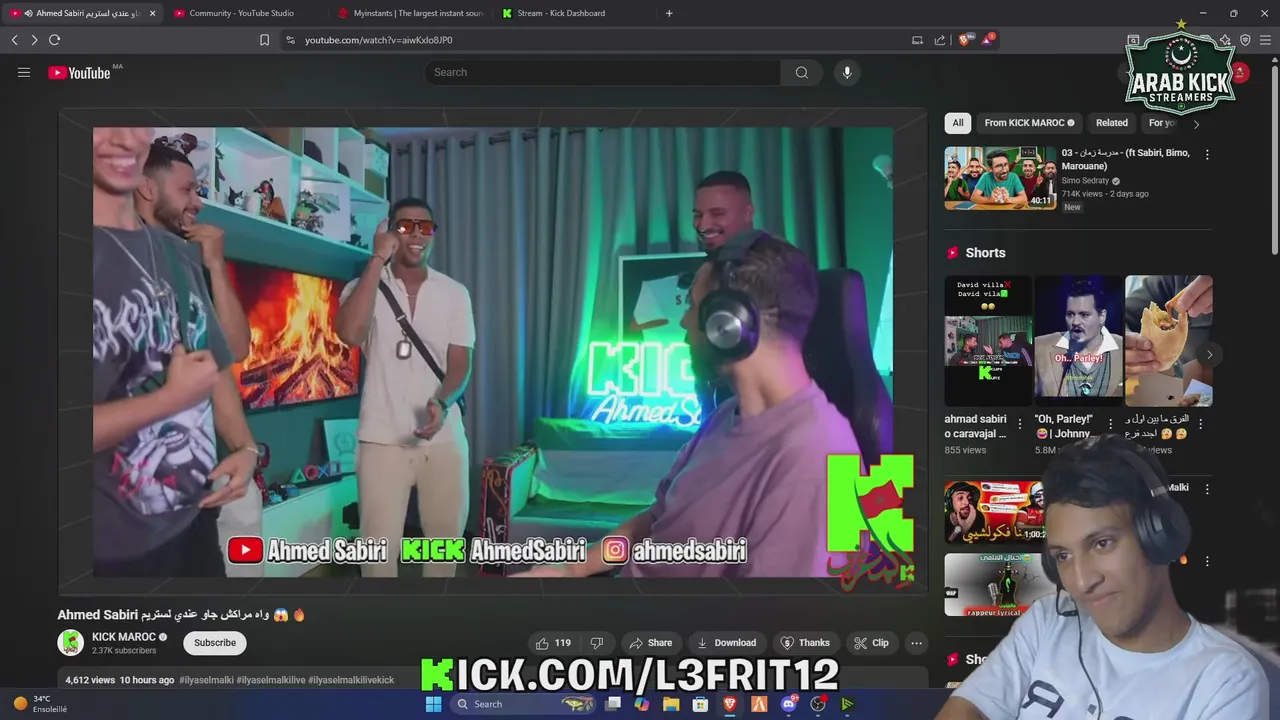
Task: Download the video
Action: coord(726,643)
